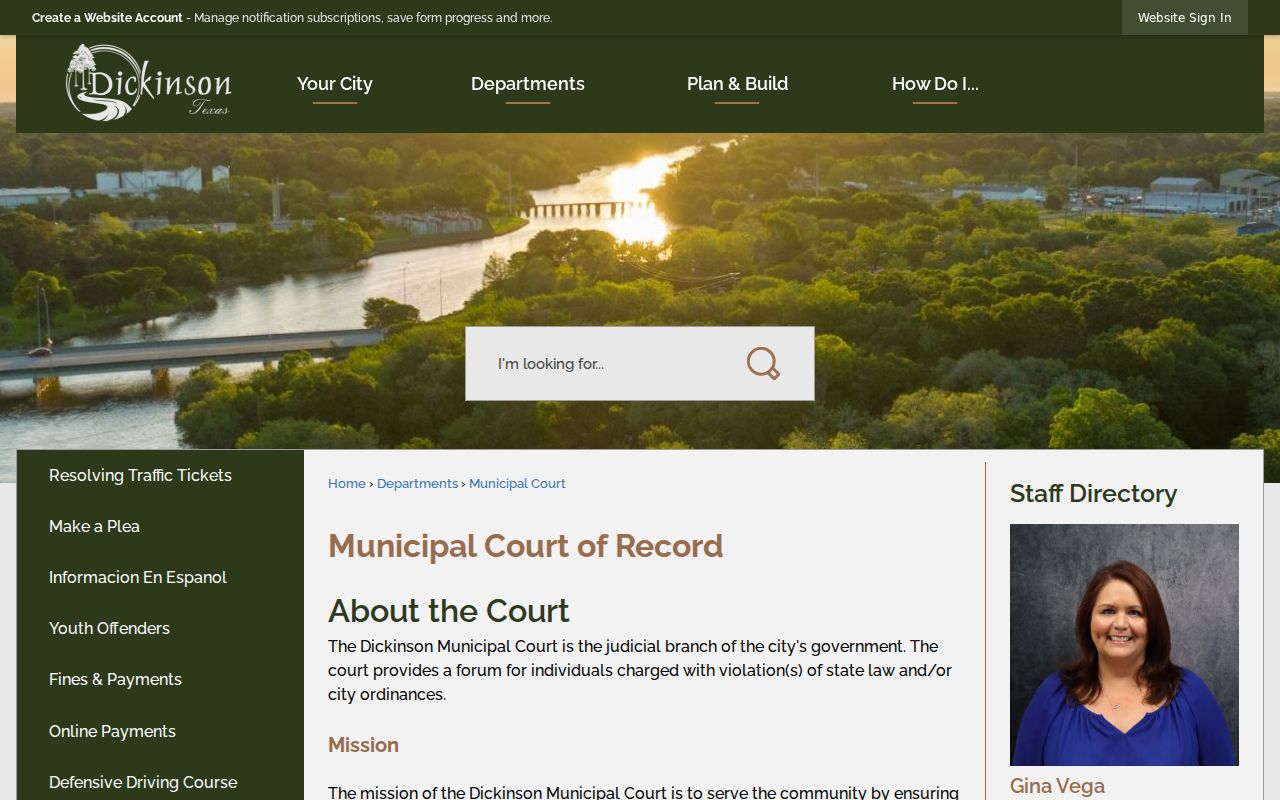1280x800 pixels.
Task: Click the Home breadcrumb link
Action: coord(347,483)
